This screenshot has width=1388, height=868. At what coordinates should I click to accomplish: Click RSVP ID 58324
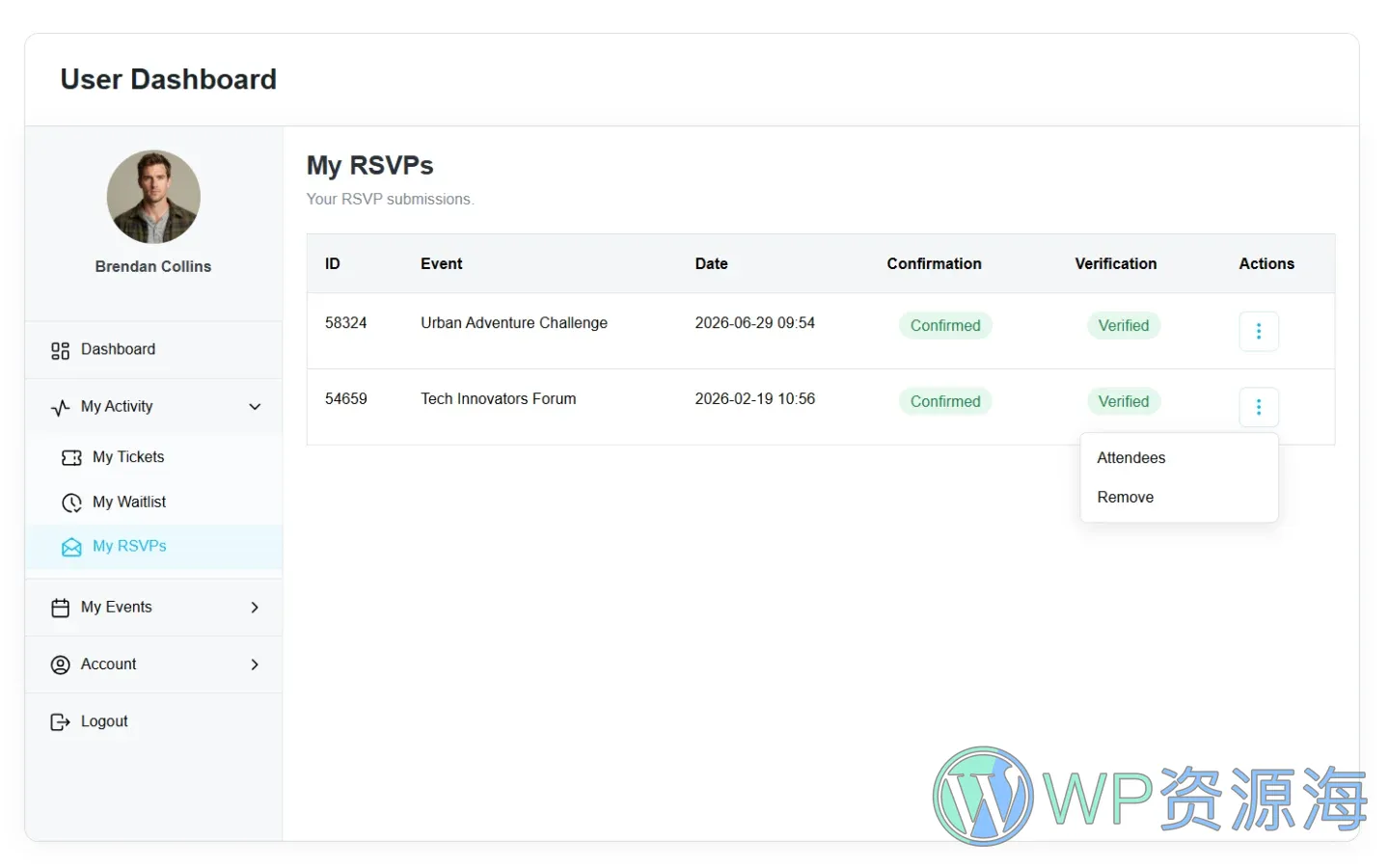pos(346,323)
